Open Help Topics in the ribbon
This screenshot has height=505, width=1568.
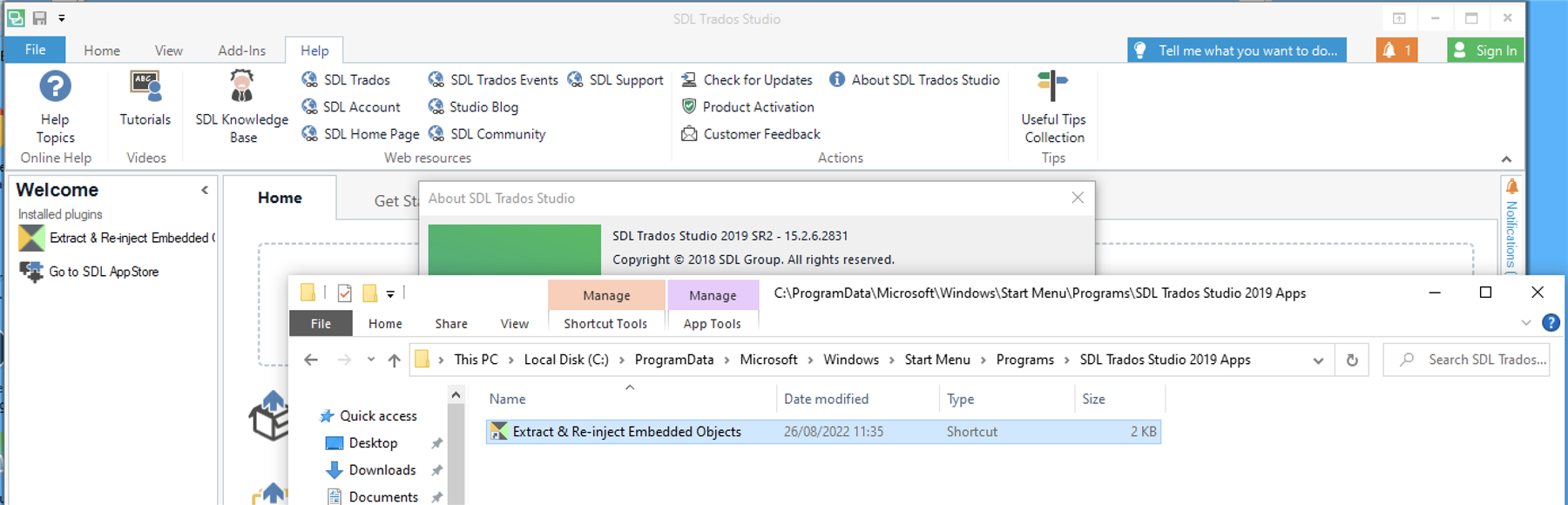point(55,108)
